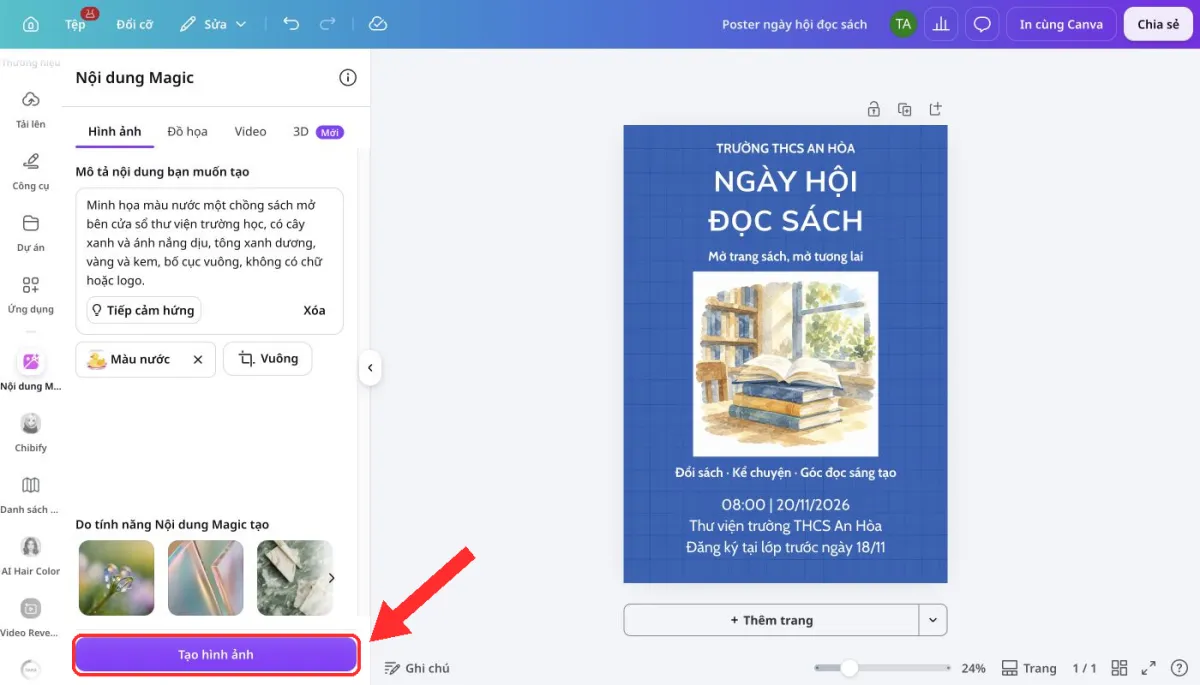Open the Danh sách app in sidebar
This screenshot has width=1200, height=685.
pos(30,494)
